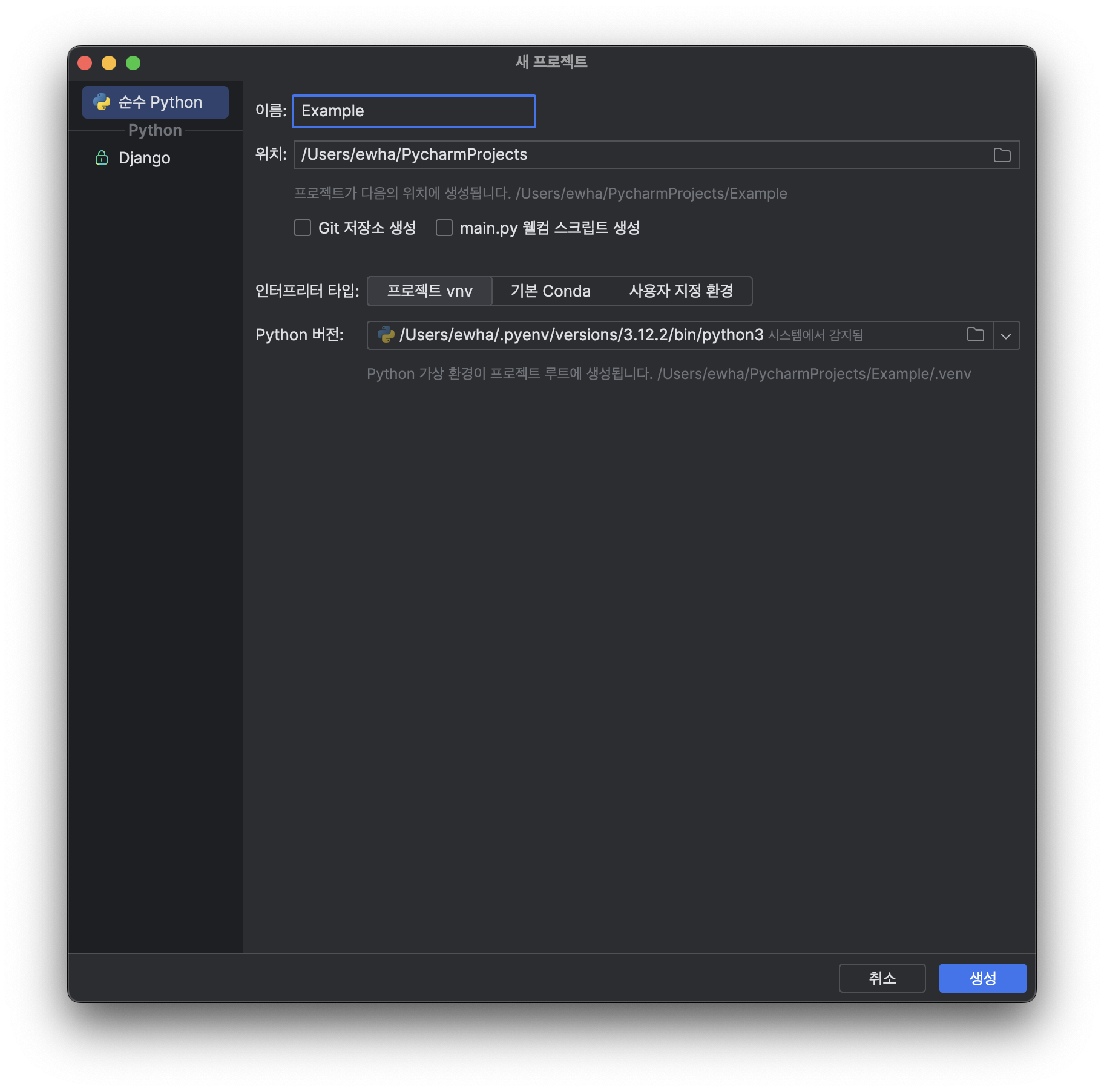The width and height of the screenshot is (1104, 1092).
Task: Maximize the 새 프로젝트 window
Action: tap(133, 63)
